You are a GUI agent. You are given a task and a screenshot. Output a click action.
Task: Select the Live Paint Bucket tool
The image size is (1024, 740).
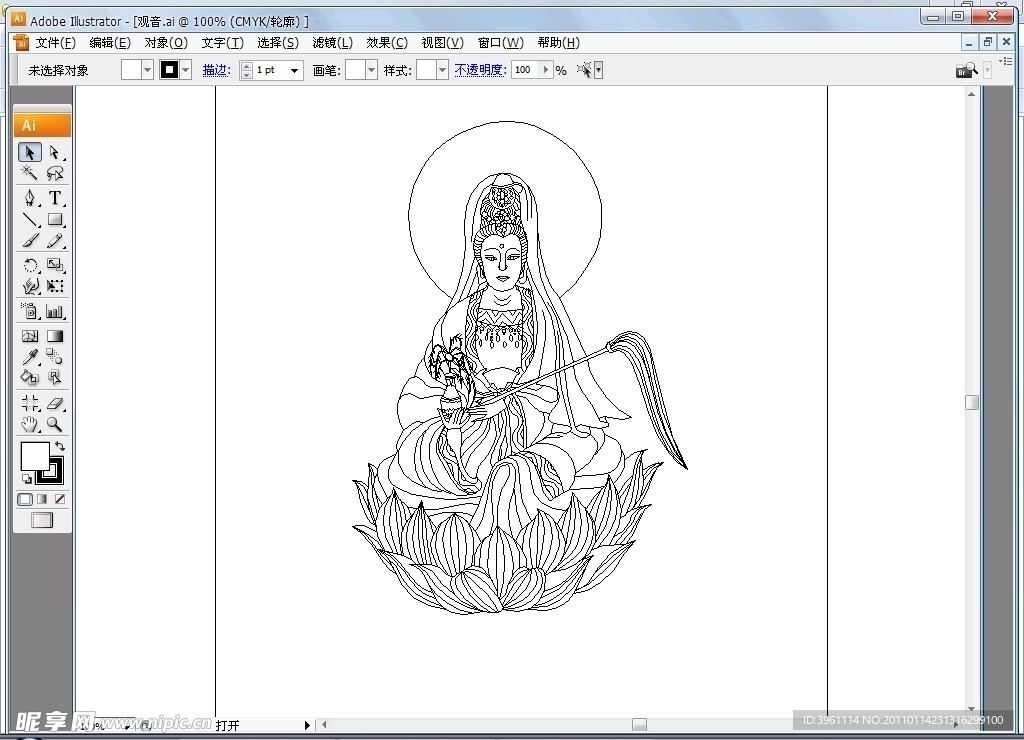29,378
